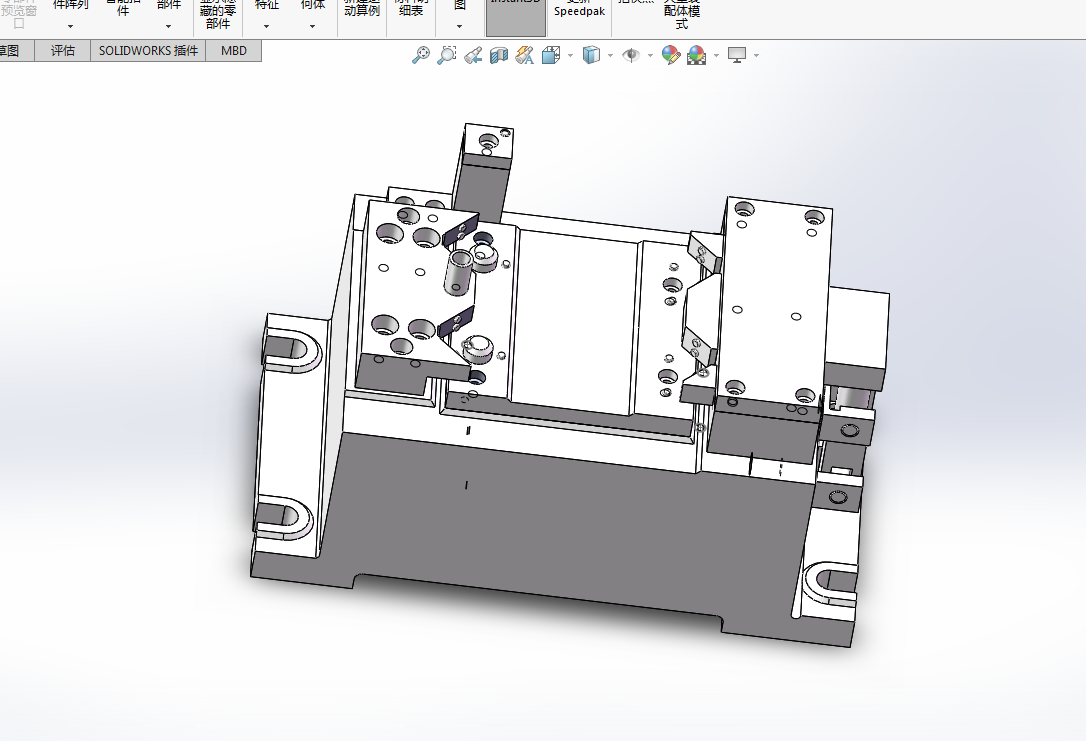
Task: Expand the Apply Scene dropdown arrow
Action: coord(716,55)
